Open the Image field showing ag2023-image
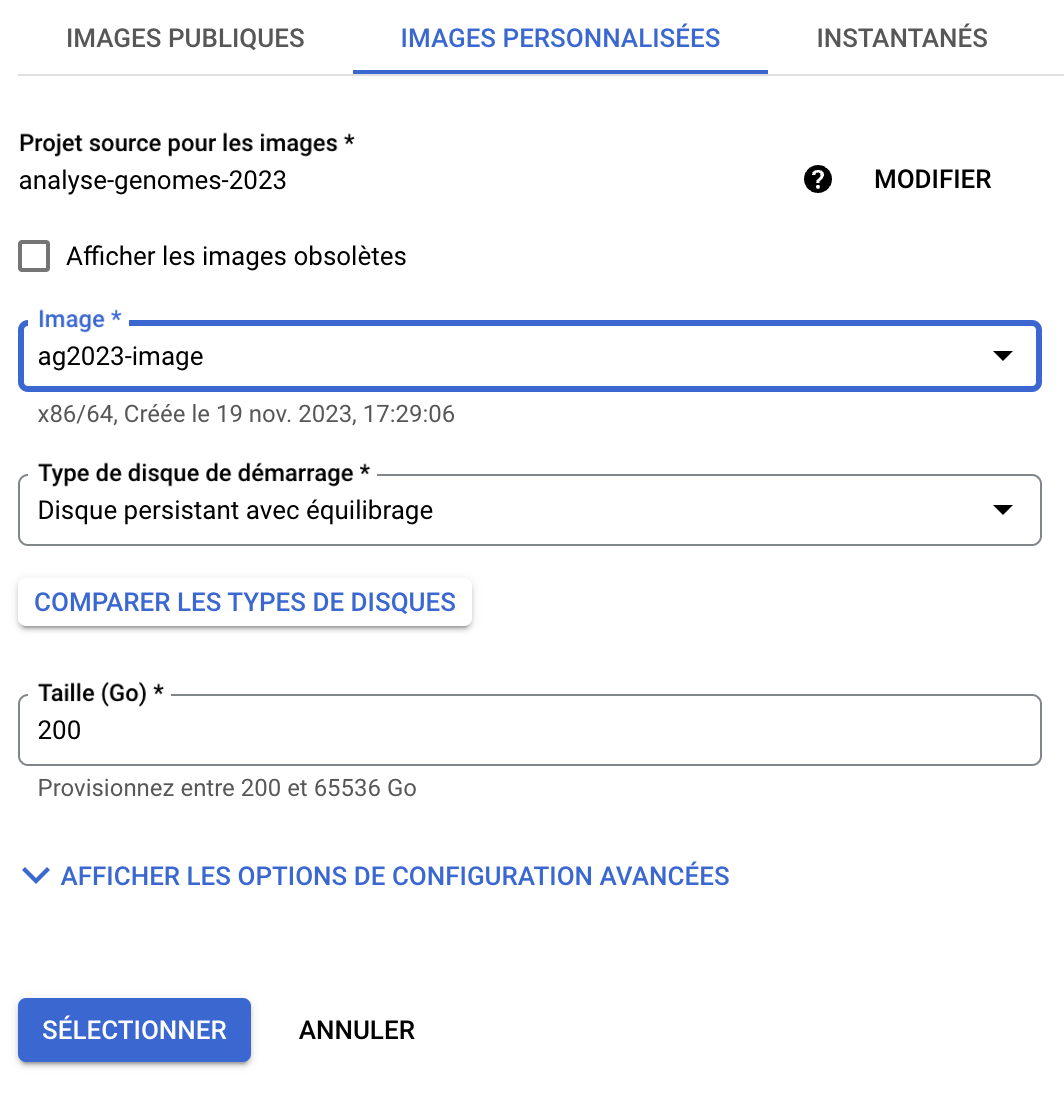 click(500, 356)
